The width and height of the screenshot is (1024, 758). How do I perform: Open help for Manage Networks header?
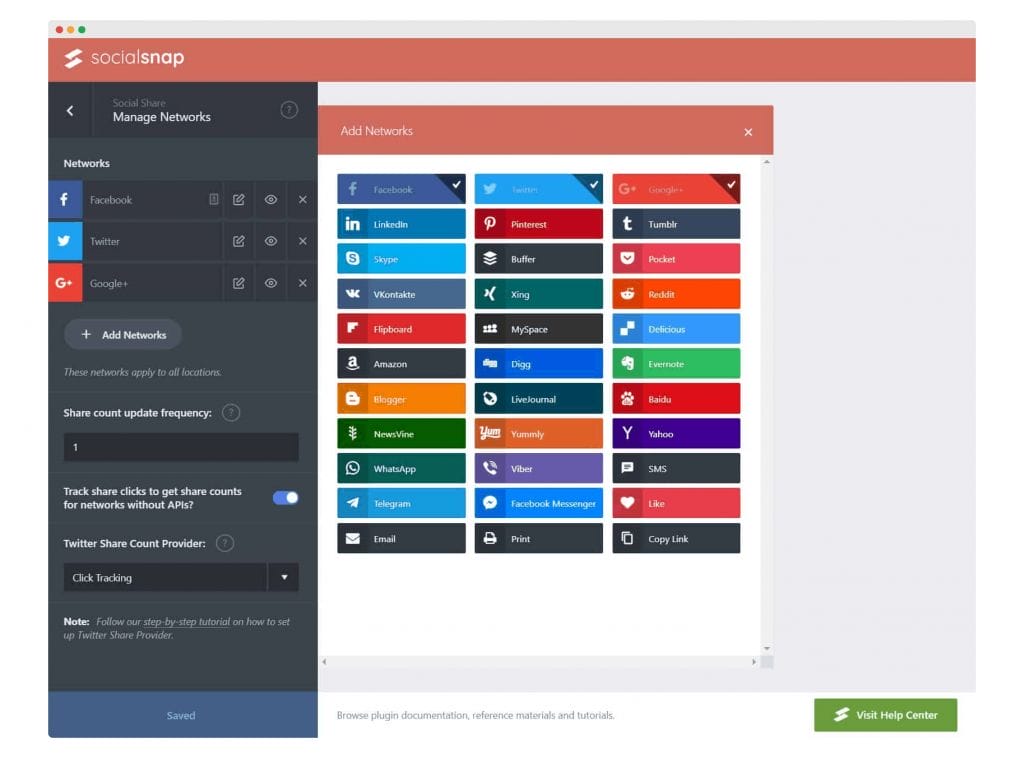pyautogui.click(x=289, y=110)
